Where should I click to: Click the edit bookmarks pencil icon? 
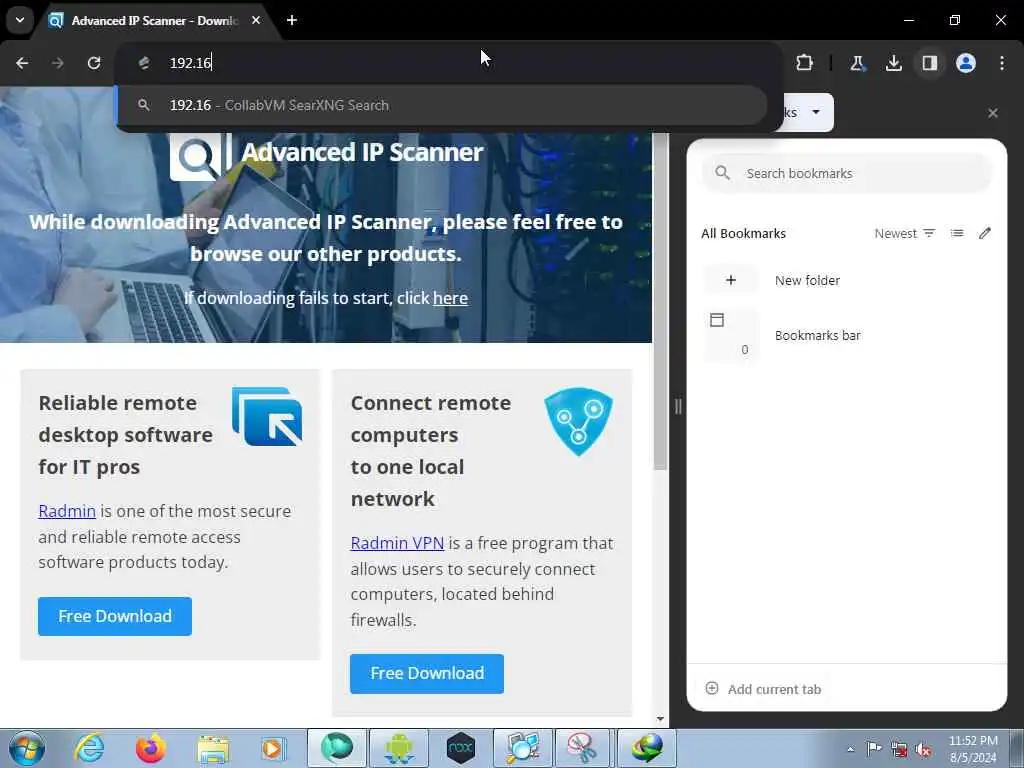985,233
